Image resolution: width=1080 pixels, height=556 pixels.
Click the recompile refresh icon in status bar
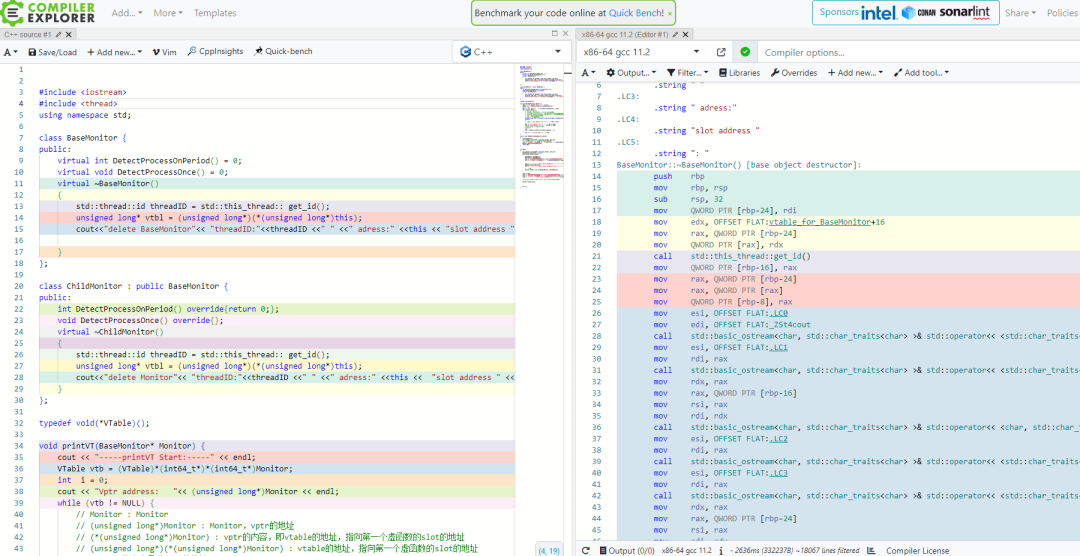pos(586,550)
